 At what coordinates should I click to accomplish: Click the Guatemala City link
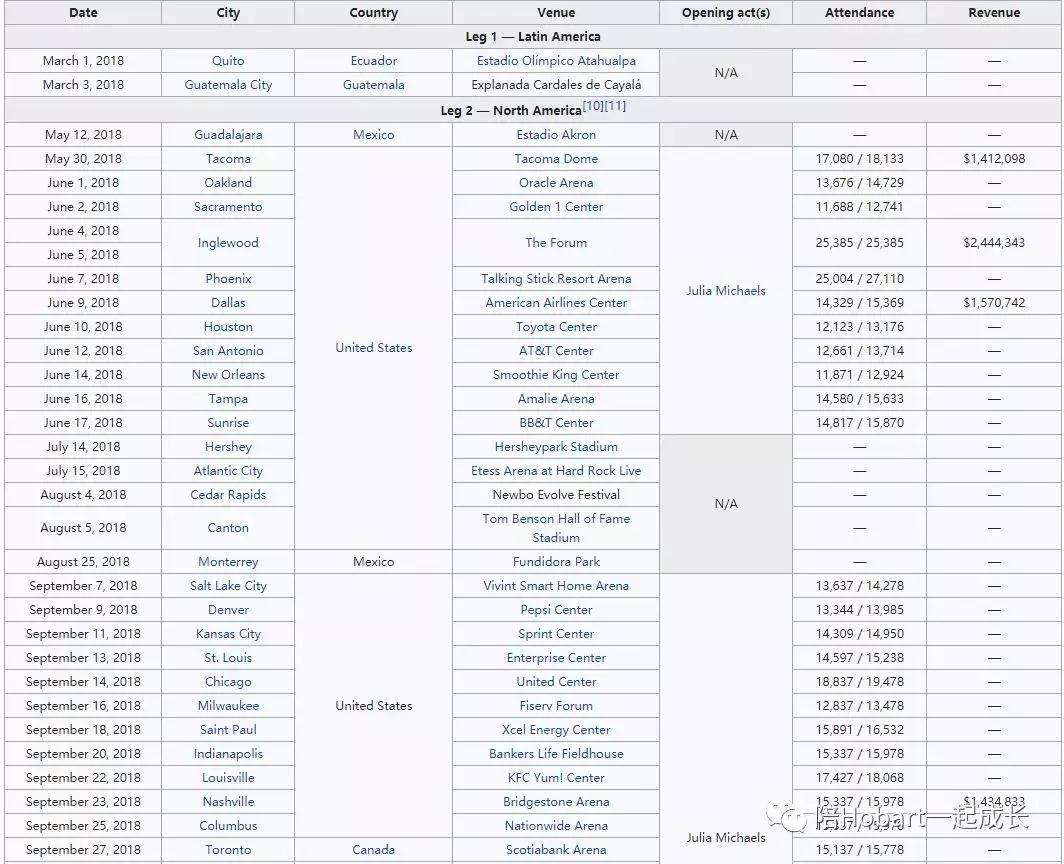click(228, 85)
